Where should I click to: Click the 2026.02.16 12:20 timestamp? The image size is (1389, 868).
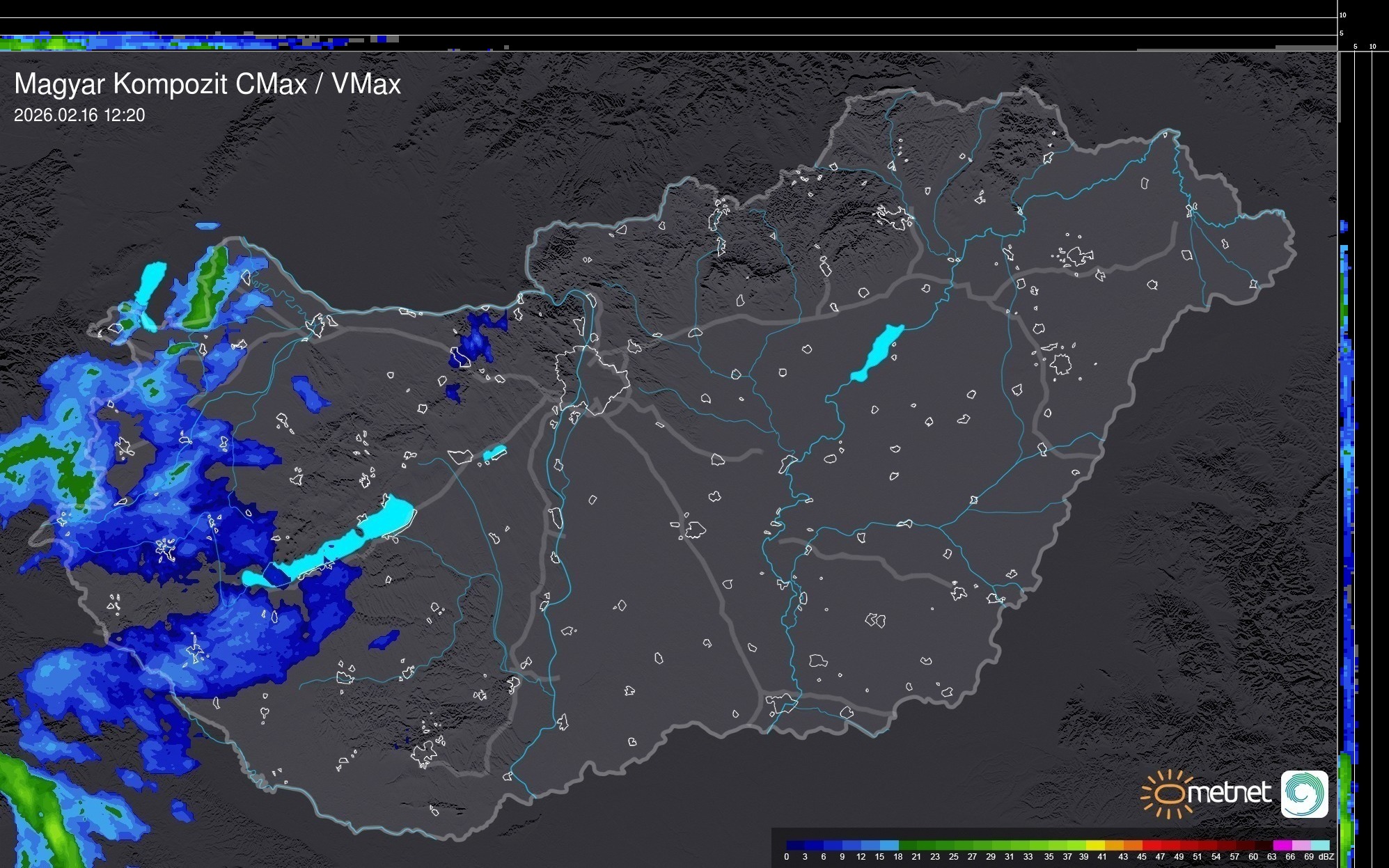coord(79,115)
